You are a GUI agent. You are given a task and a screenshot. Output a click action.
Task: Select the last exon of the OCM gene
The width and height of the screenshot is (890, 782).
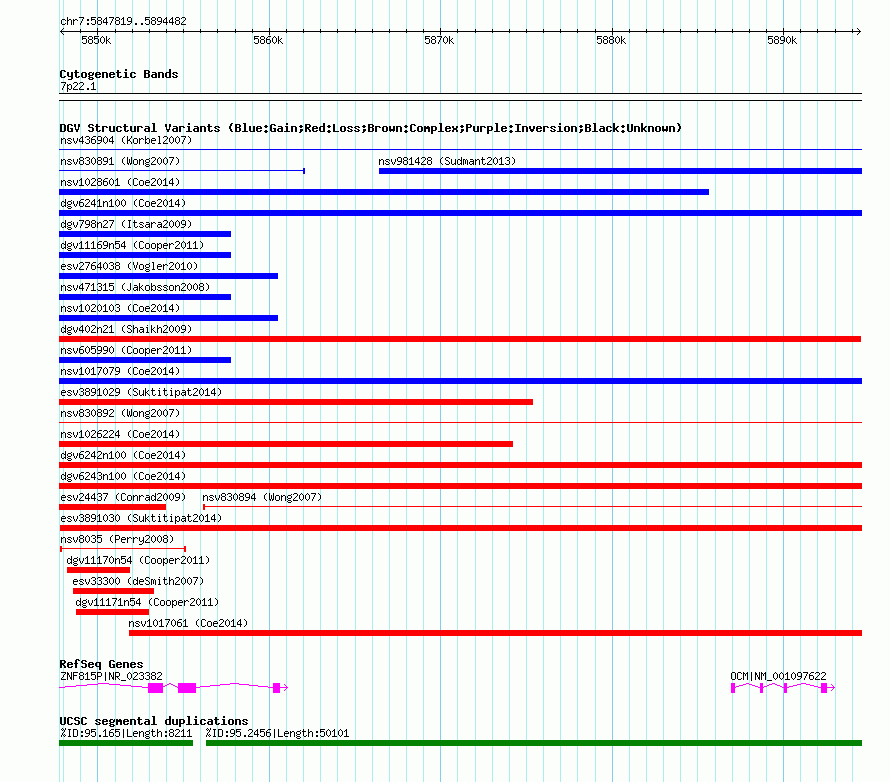(824, 688)
